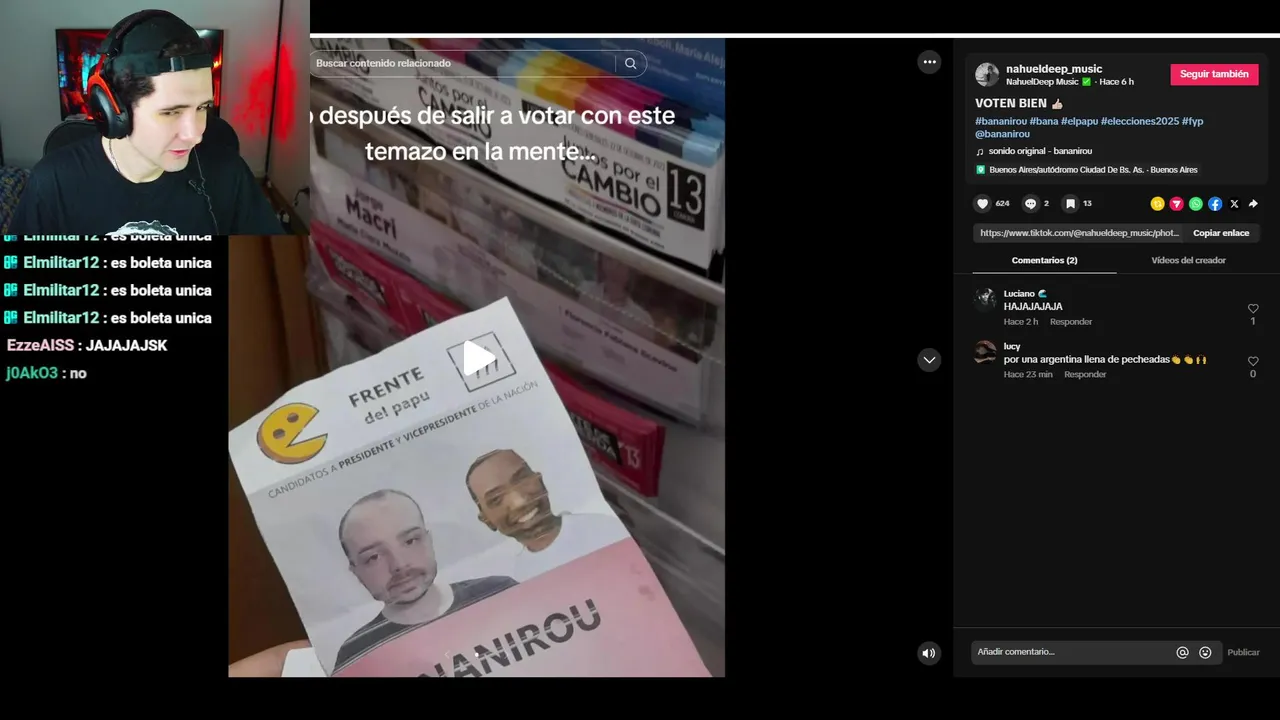Viewport: 1280px width, 720px height.
Task: Click the comment text 'HAJAJAJAJA'
Action: [x=1033, y=306]
